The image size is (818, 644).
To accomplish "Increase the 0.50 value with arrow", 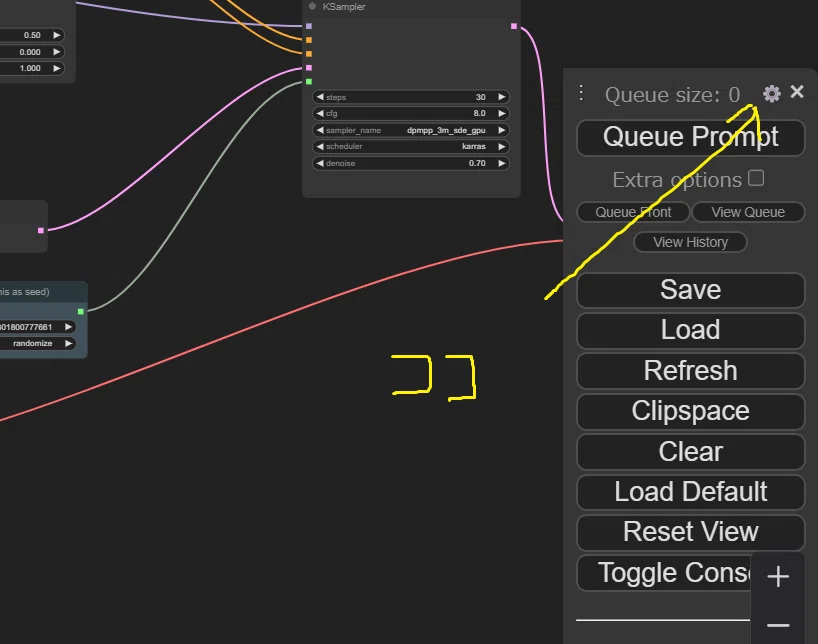I will [56, 35].
